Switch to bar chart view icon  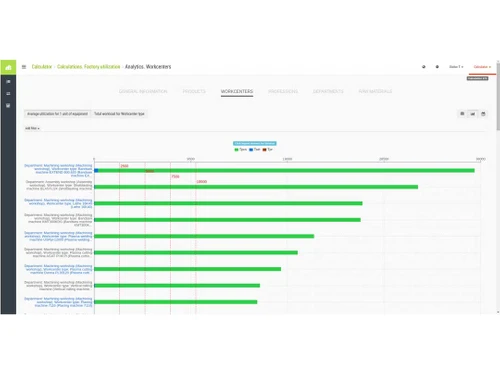(473, 114)
